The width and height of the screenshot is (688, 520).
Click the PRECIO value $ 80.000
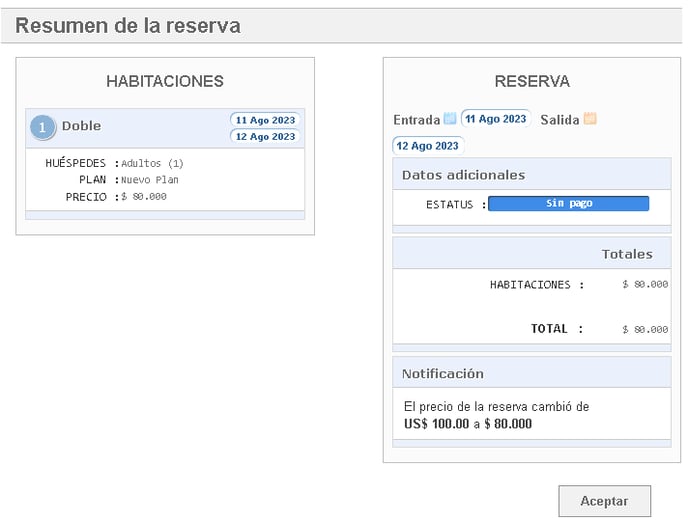click(144, 197)
